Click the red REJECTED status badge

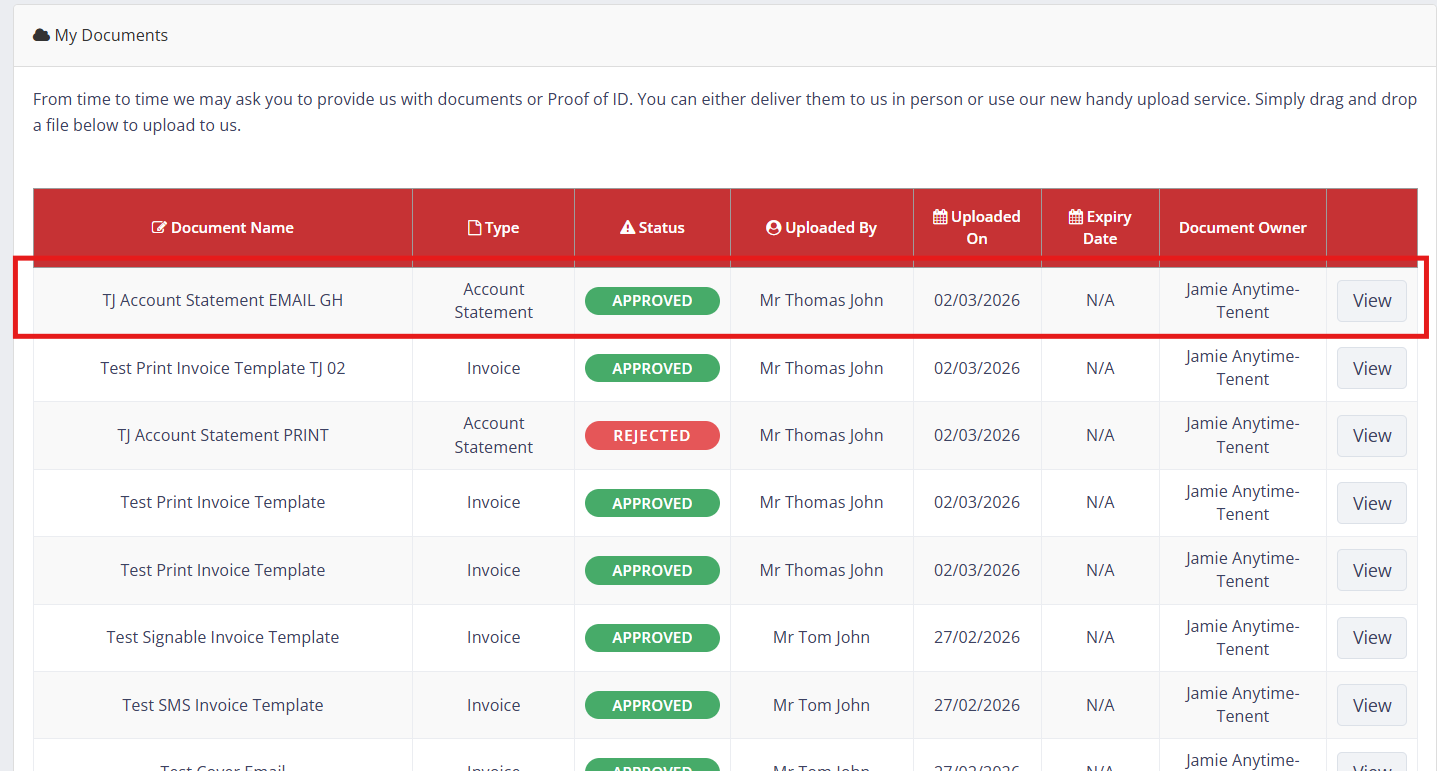pyautogui.click(x=652, y=436)
